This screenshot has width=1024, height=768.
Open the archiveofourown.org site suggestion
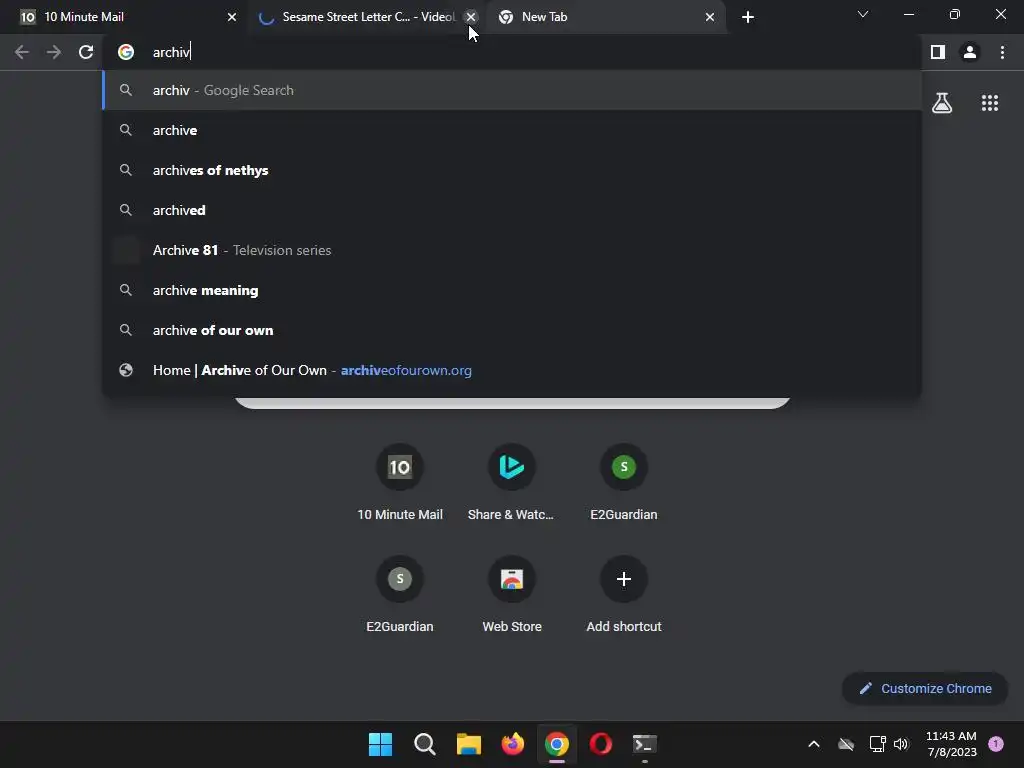coord(511,370)
